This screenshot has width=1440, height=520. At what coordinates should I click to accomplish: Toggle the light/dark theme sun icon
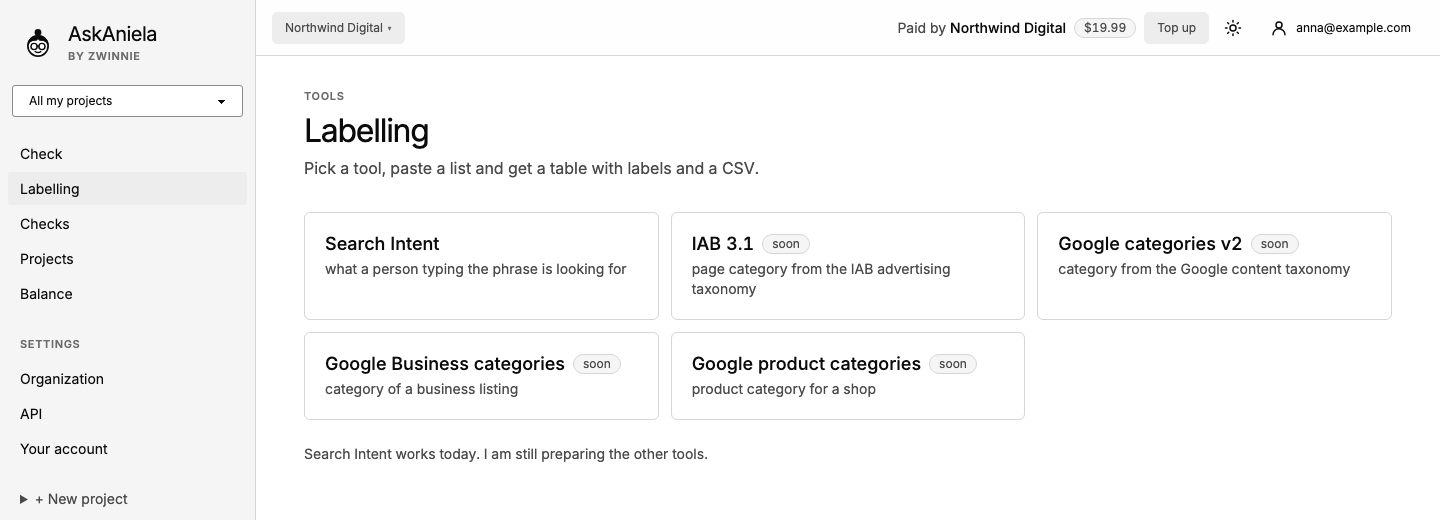1233,28
